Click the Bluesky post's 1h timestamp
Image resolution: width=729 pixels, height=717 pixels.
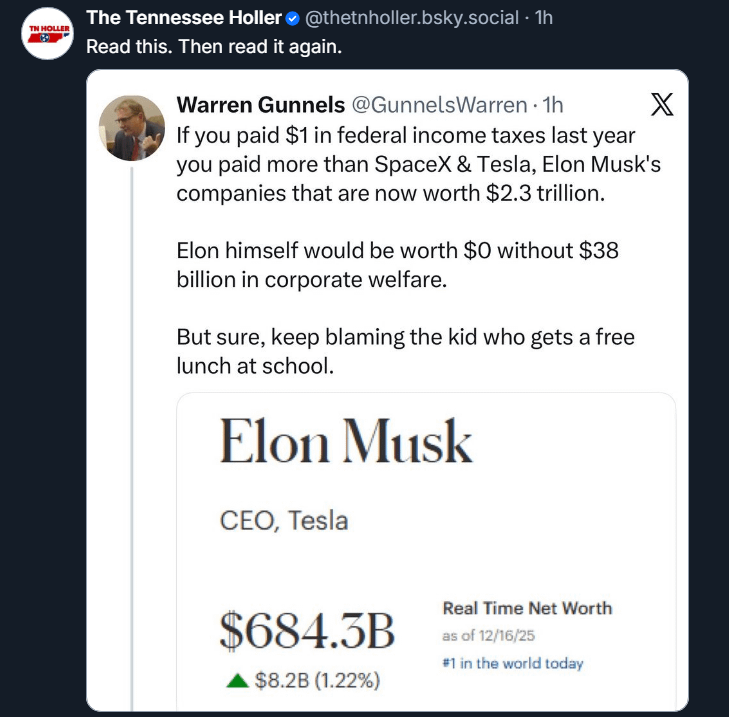tap(545, 18)
